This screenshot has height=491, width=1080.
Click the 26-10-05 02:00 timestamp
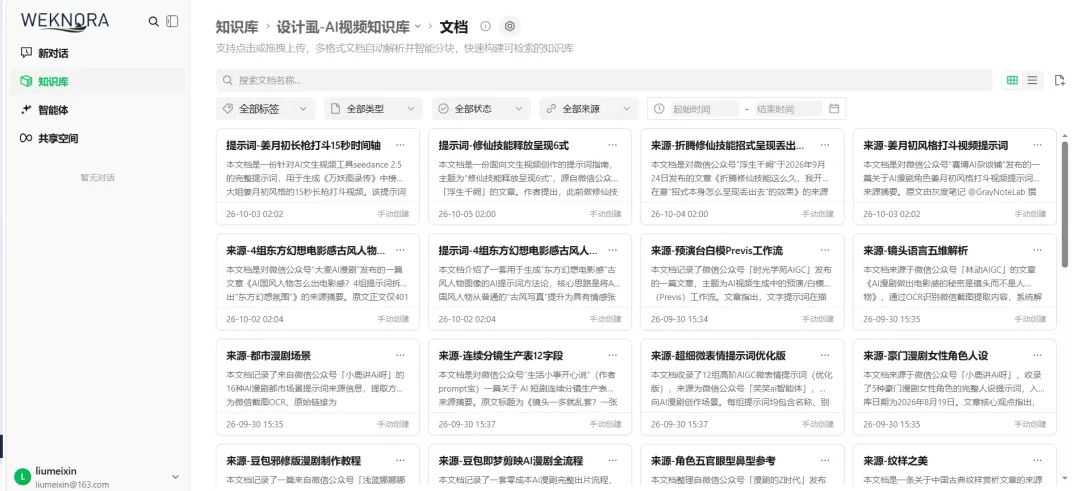point(467,213)
